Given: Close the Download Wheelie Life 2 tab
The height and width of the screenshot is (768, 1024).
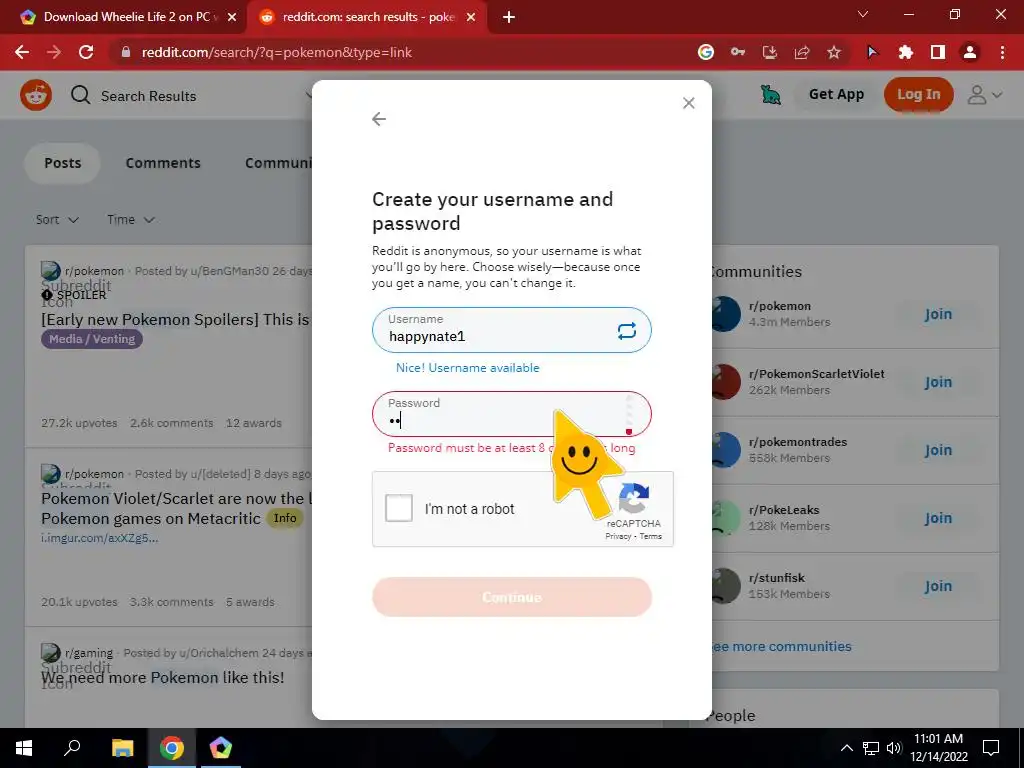Looking at the screenshot, I should [x=232, y=17].
